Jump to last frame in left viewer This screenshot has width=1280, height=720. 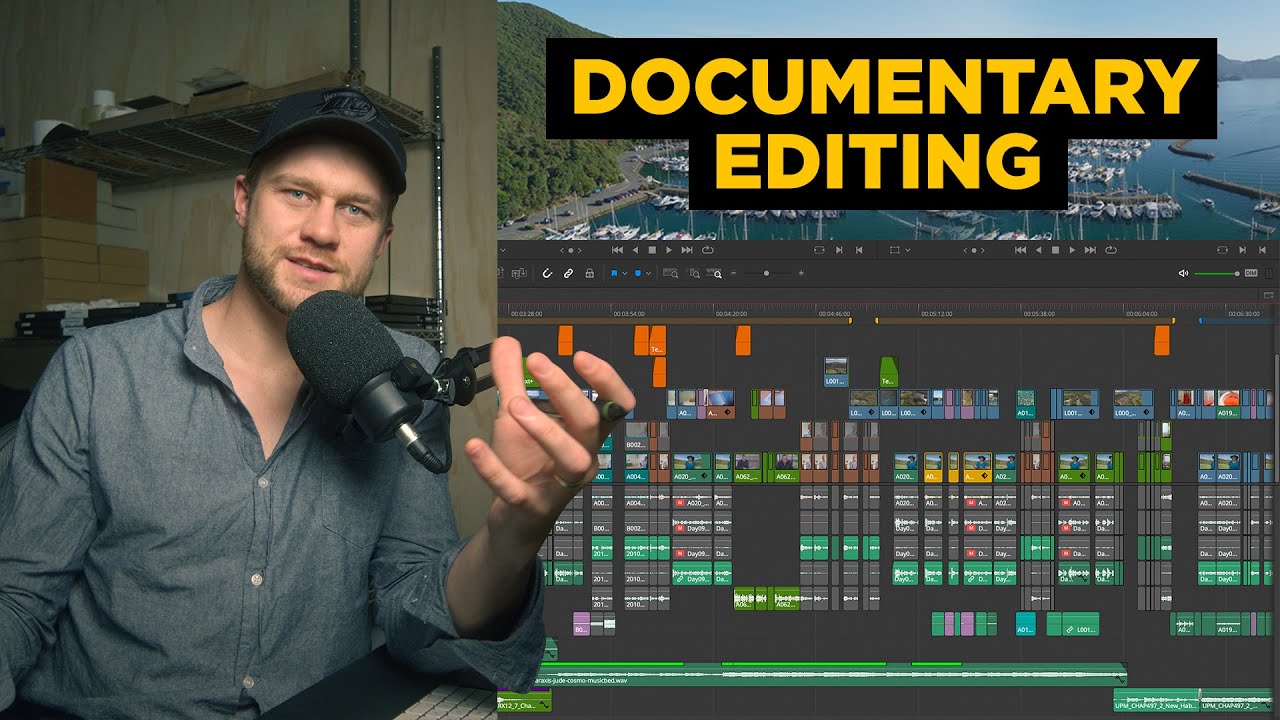(x=687, y=250)
